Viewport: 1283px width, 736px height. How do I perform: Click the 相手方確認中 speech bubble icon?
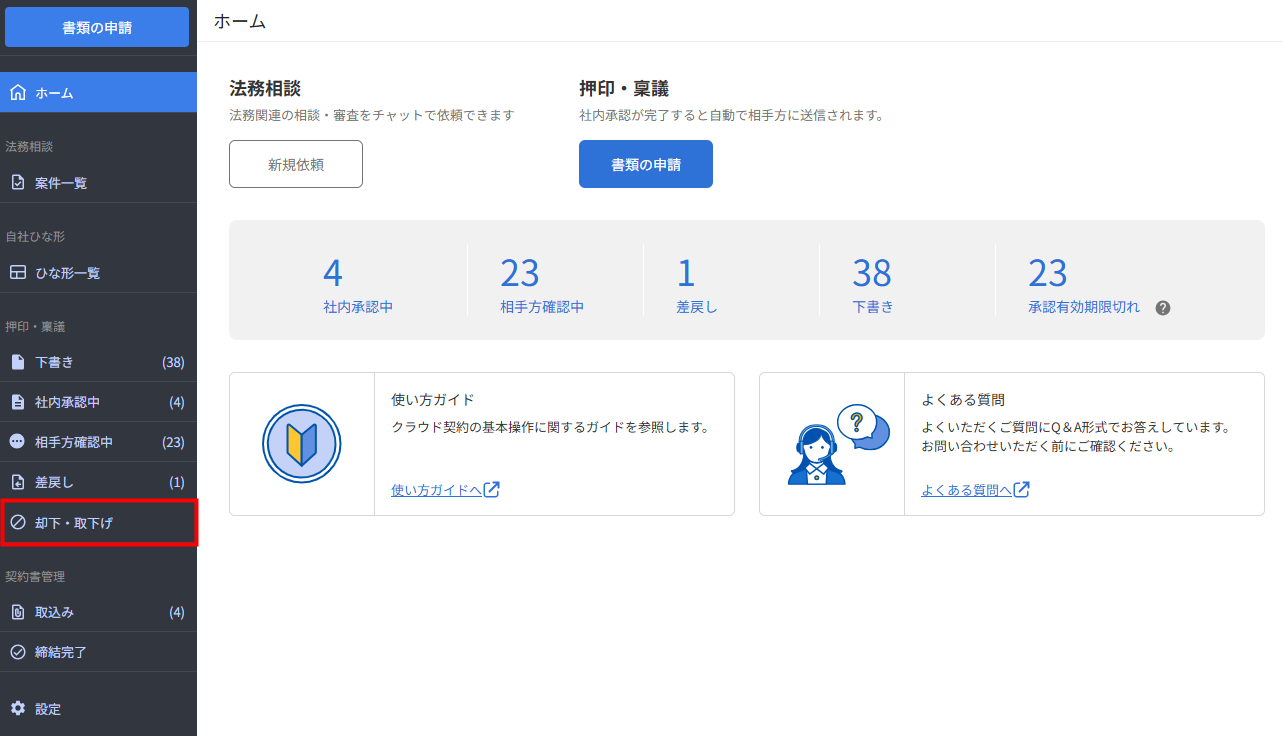(17, 442)
